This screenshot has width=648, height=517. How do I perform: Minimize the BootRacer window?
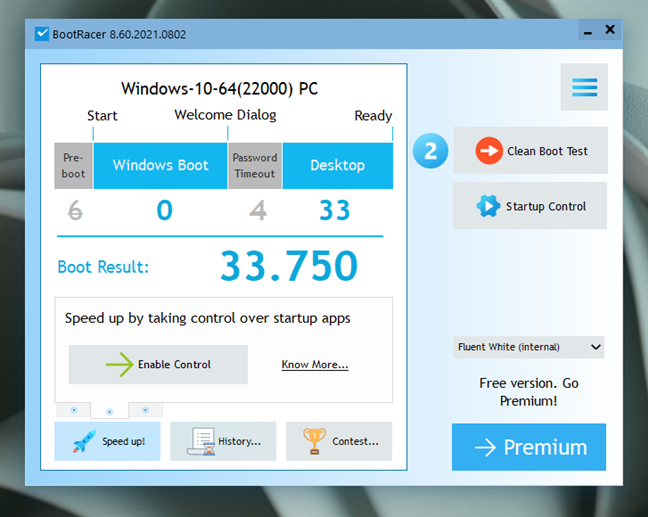coord(588,30)
